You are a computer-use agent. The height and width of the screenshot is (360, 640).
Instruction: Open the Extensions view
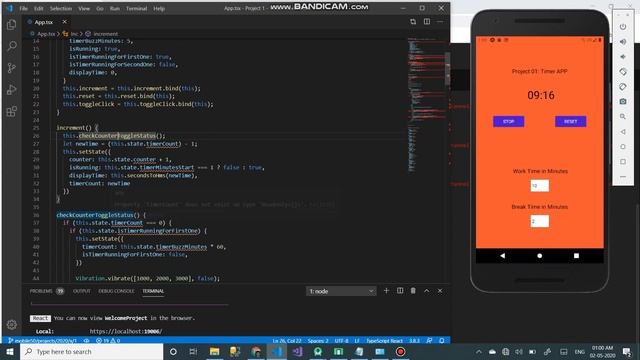tap(11, 111)
